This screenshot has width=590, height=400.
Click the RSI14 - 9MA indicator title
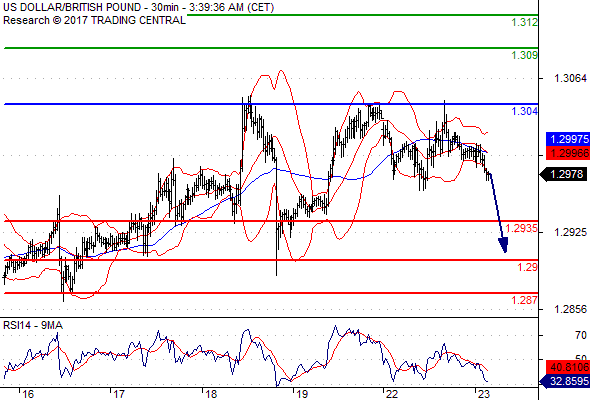coord(33,325)
